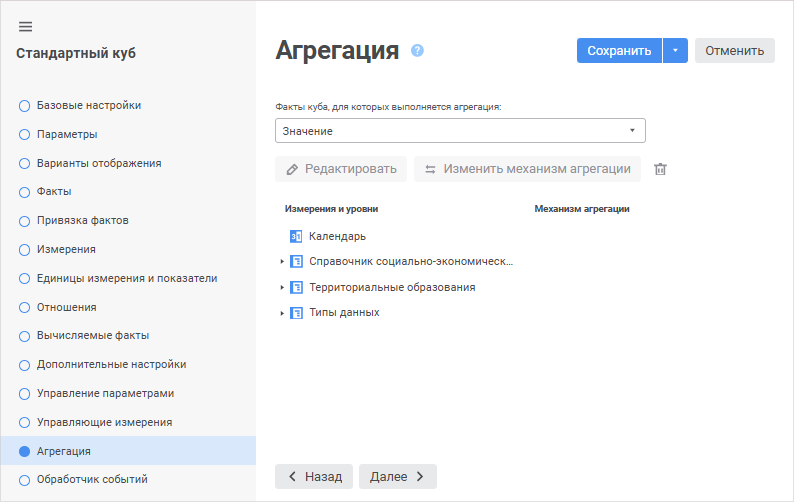Image resolution: width=794 pixels, height=502 pixels.
Task: Click the Справочник социально-экономических dictionary icon
Action: [x=296, y=262]
